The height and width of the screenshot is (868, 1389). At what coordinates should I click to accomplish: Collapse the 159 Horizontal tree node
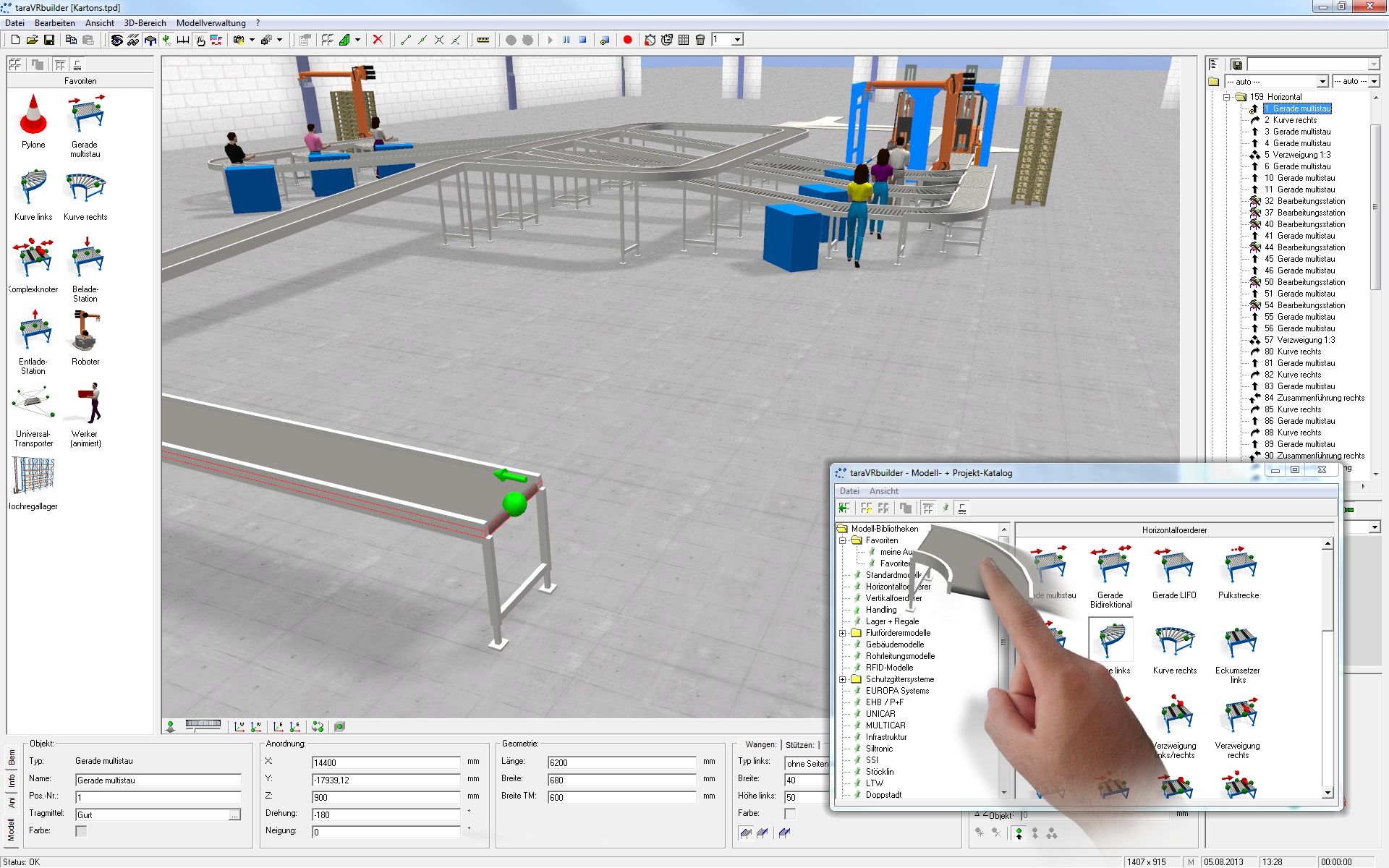click(x=1226, y=97)
